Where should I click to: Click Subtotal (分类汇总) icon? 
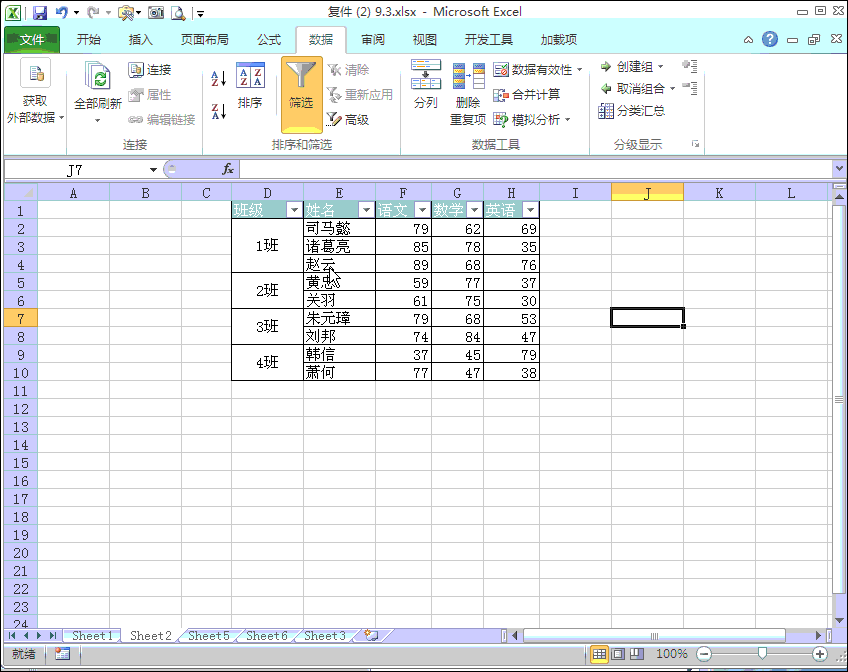click(606, 111)
